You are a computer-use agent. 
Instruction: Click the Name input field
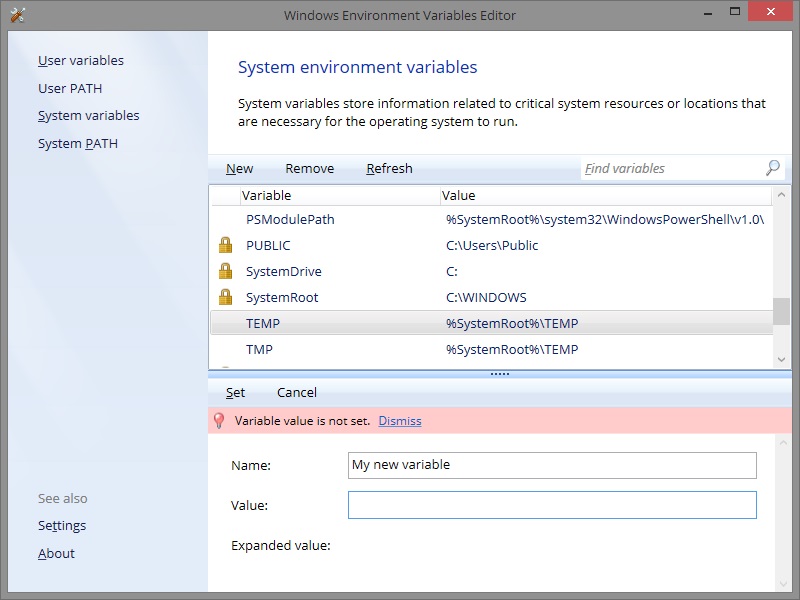[552, 465]
